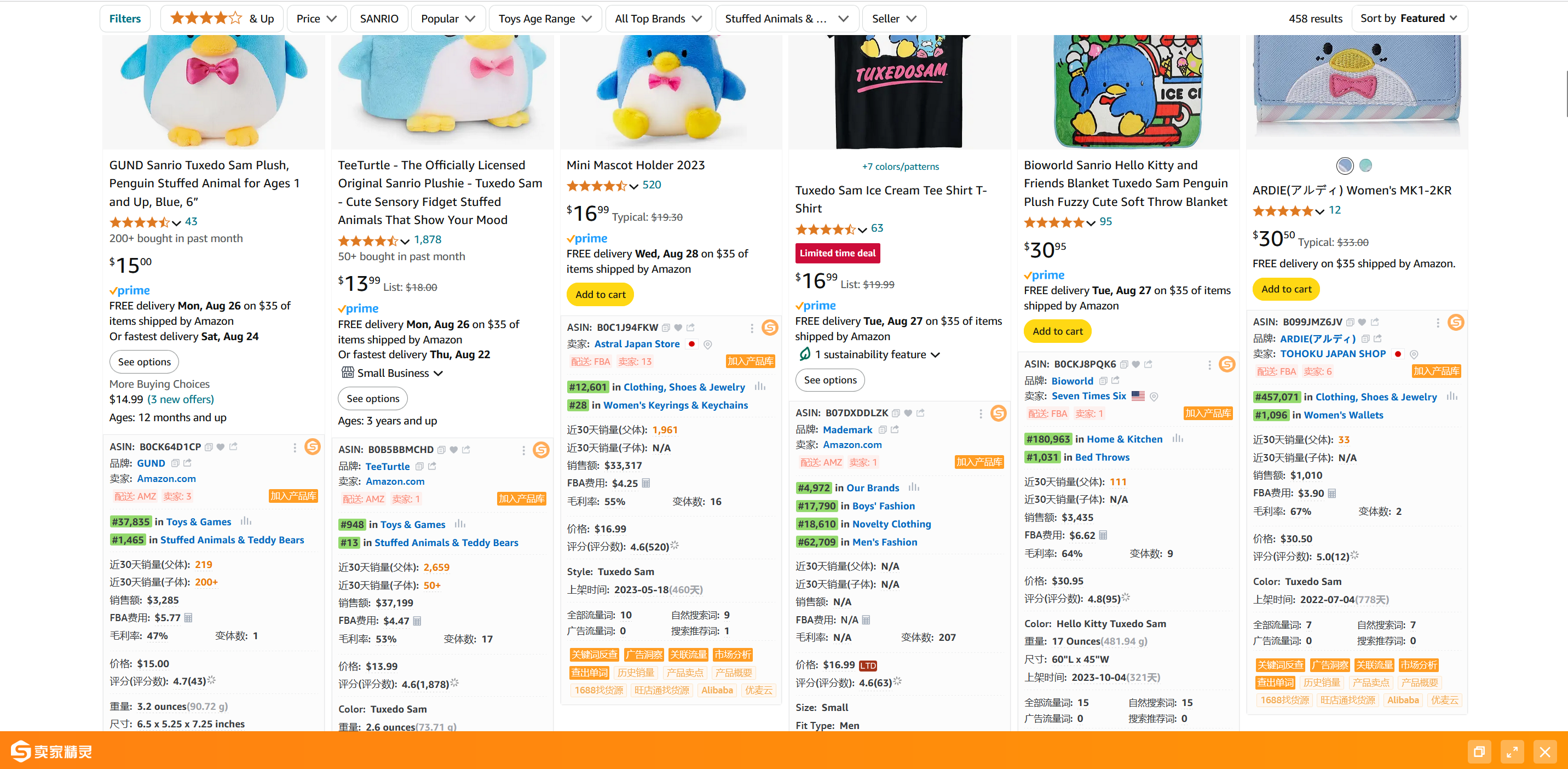This screenshot has width=1568, height=769.
Task: Open the Sort by Featured dropdown
Action: tap(1409, 19)
